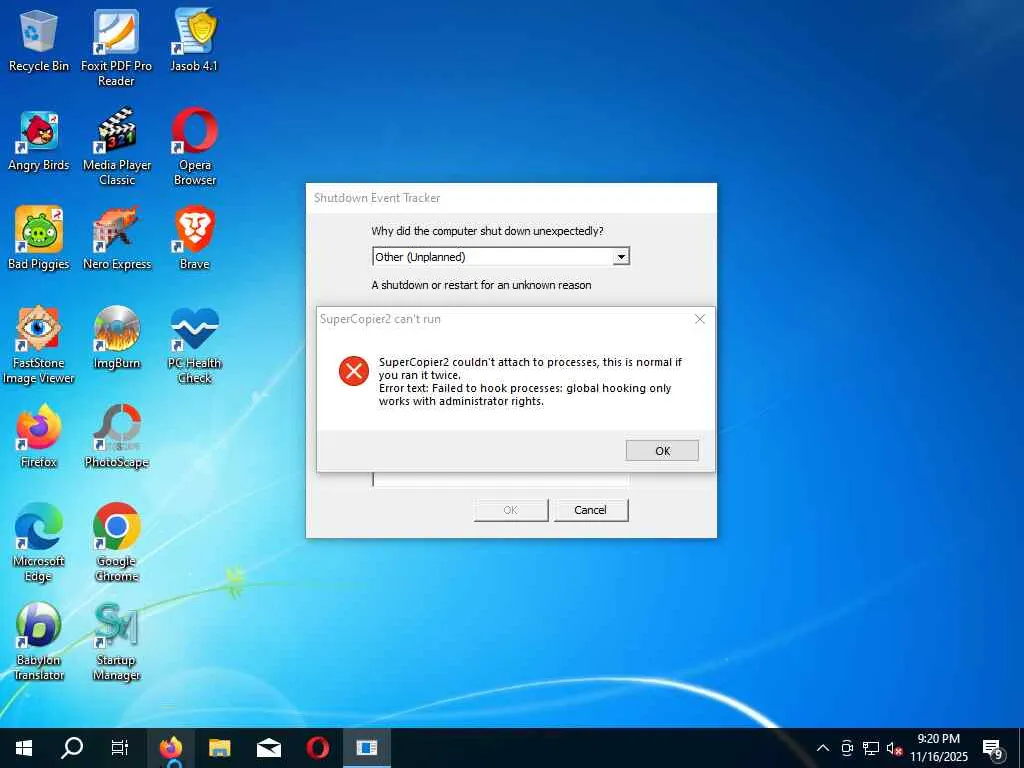The image size is (1024, 768).
Task: Open the notification center icon
Action: [x=993, y=748]
